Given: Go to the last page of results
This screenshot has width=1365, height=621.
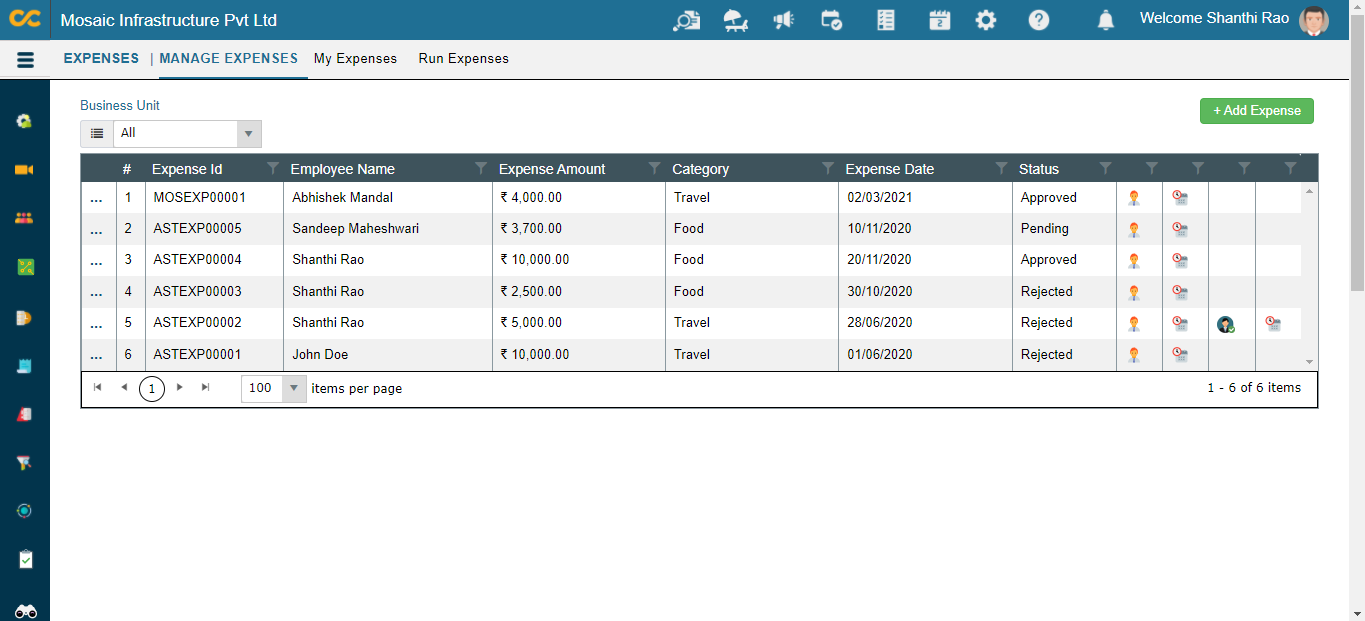Looking at the screenshot, I should [x=205, y=387].
